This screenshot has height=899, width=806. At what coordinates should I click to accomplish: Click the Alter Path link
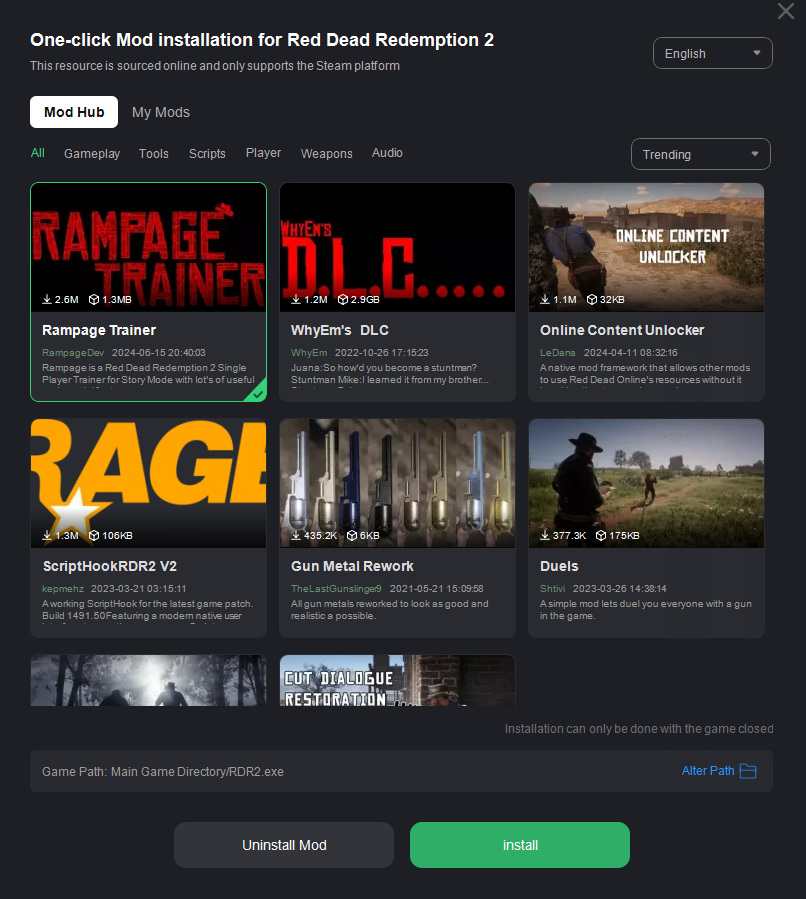(x=708, y=771)
